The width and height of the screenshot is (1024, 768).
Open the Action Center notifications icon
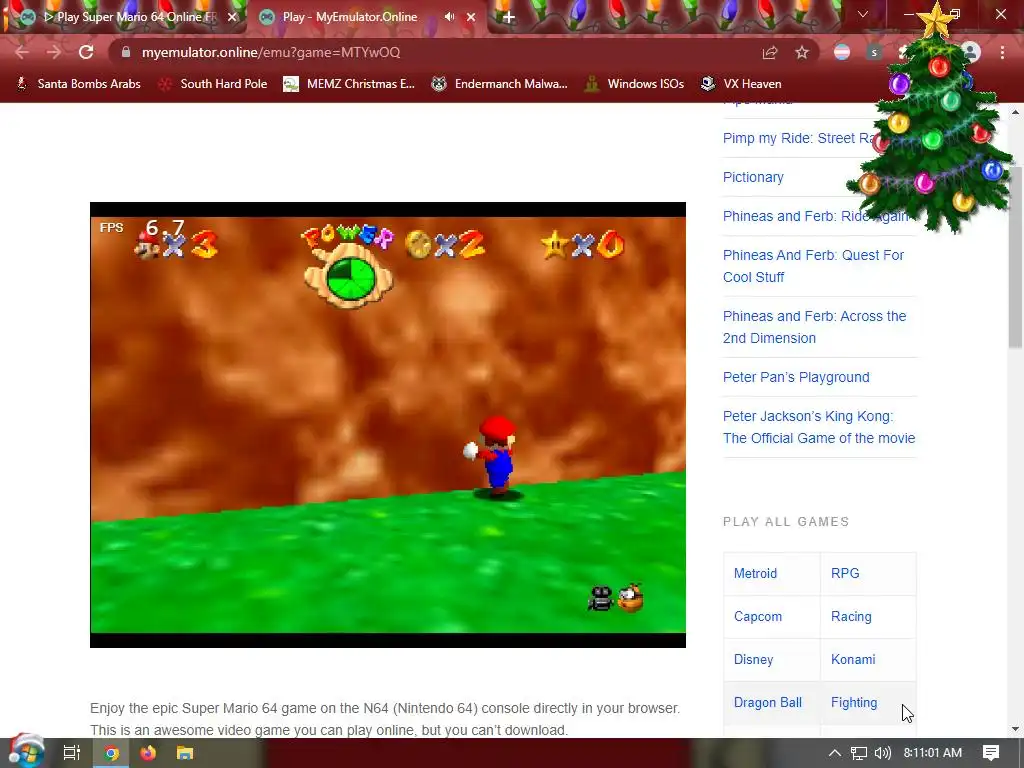(991, 753)
